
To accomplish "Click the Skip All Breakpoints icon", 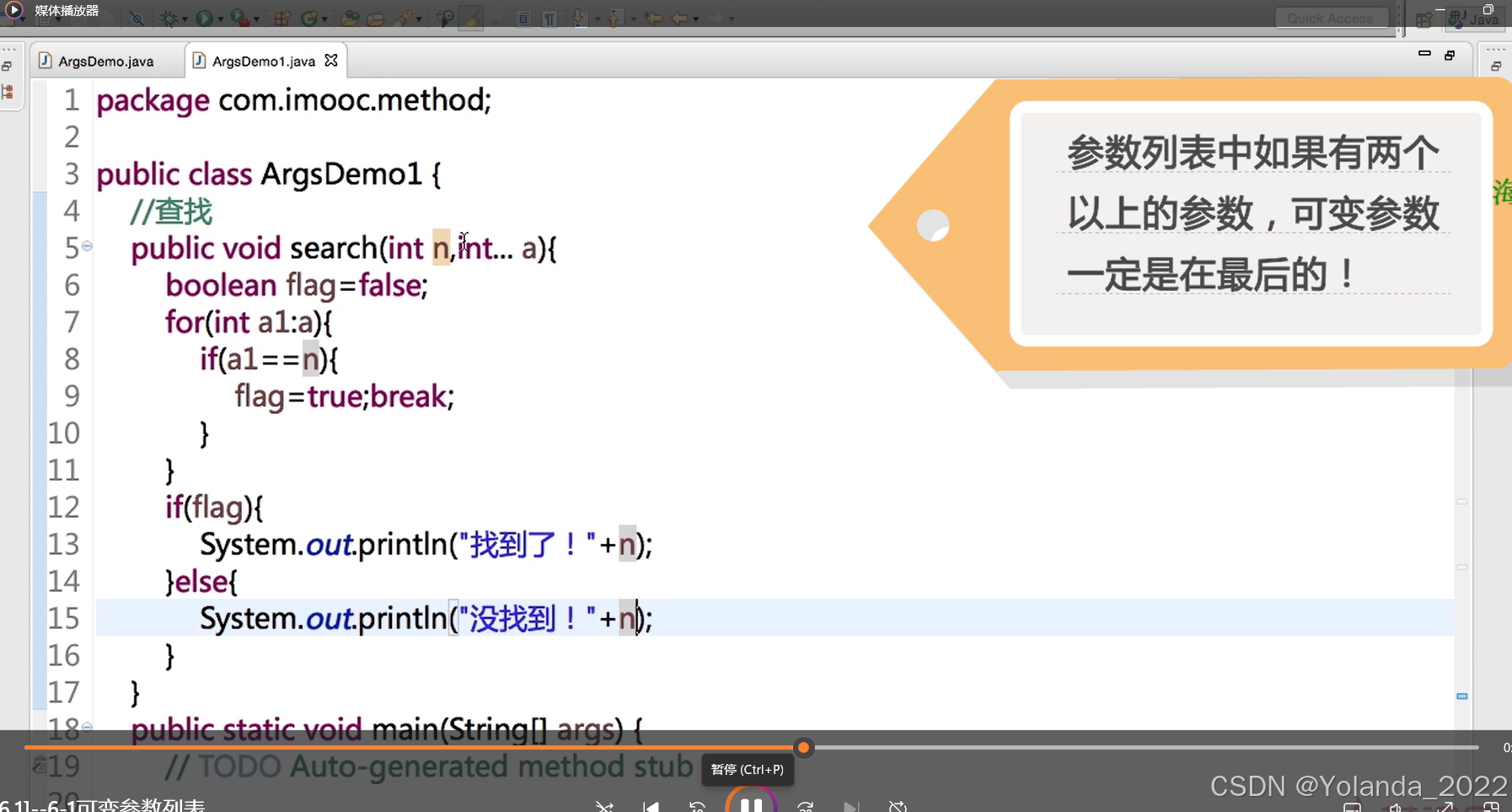I will point(137,19).
